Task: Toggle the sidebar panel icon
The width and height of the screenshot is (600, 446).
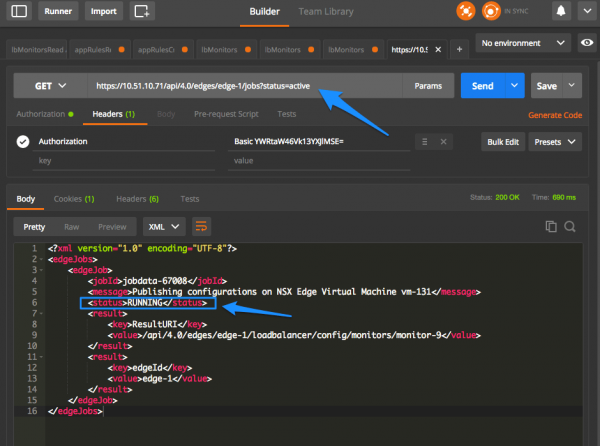Action: (x=19, y=11)
